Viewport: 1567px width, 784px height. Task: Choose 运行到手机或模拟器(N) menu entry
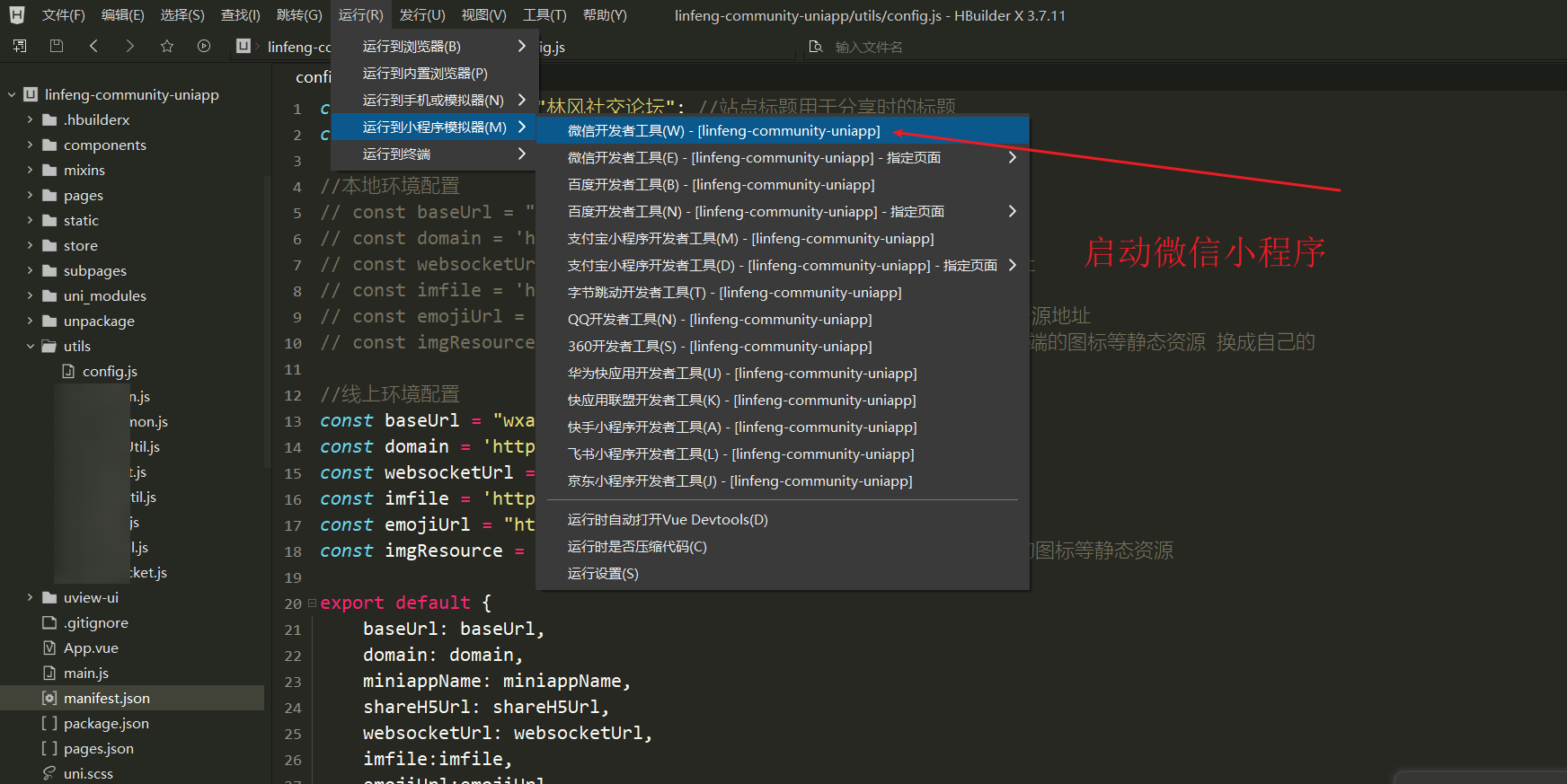pos(434,100)
